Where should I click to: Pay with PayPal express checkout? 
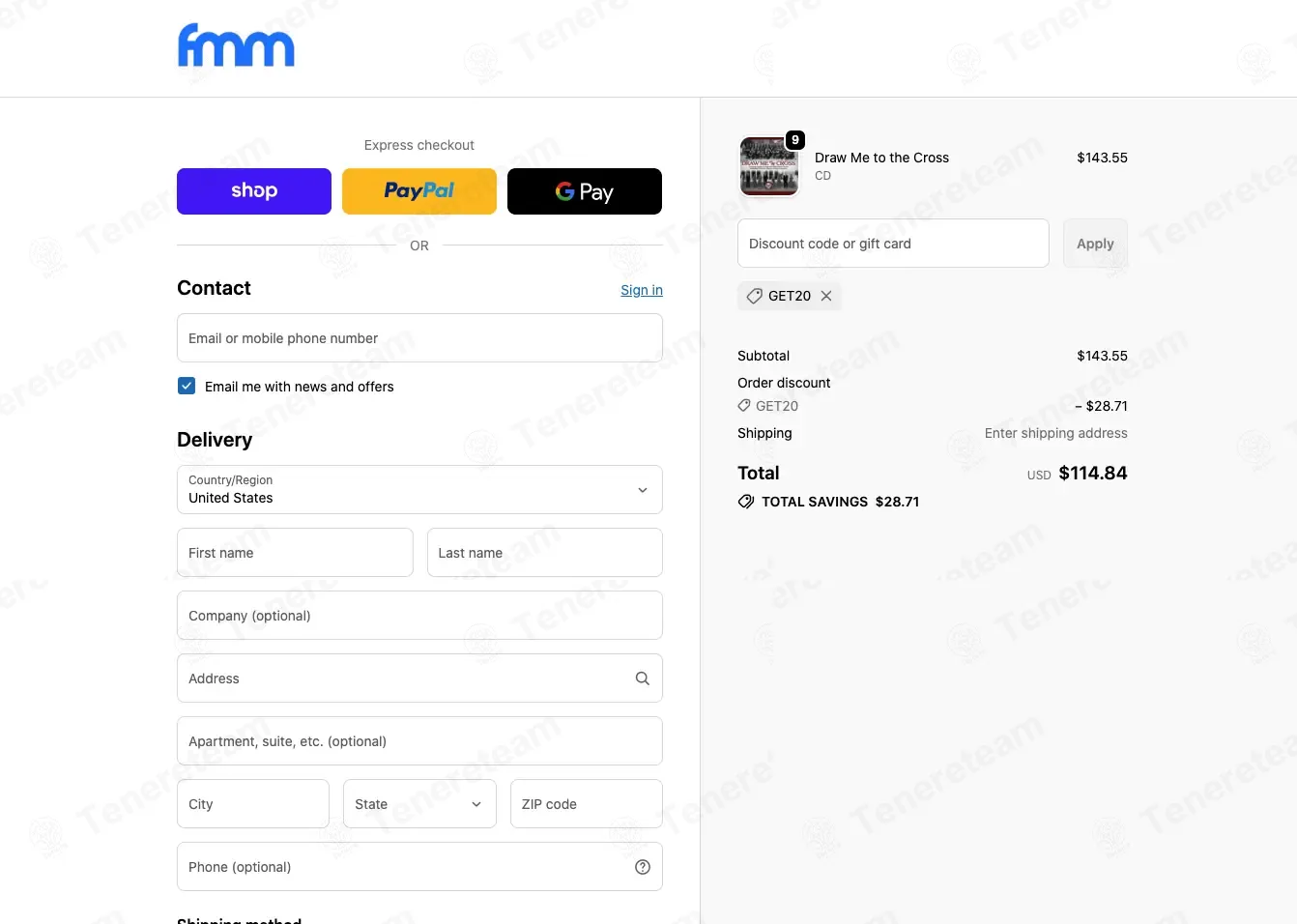pos(419,191)
